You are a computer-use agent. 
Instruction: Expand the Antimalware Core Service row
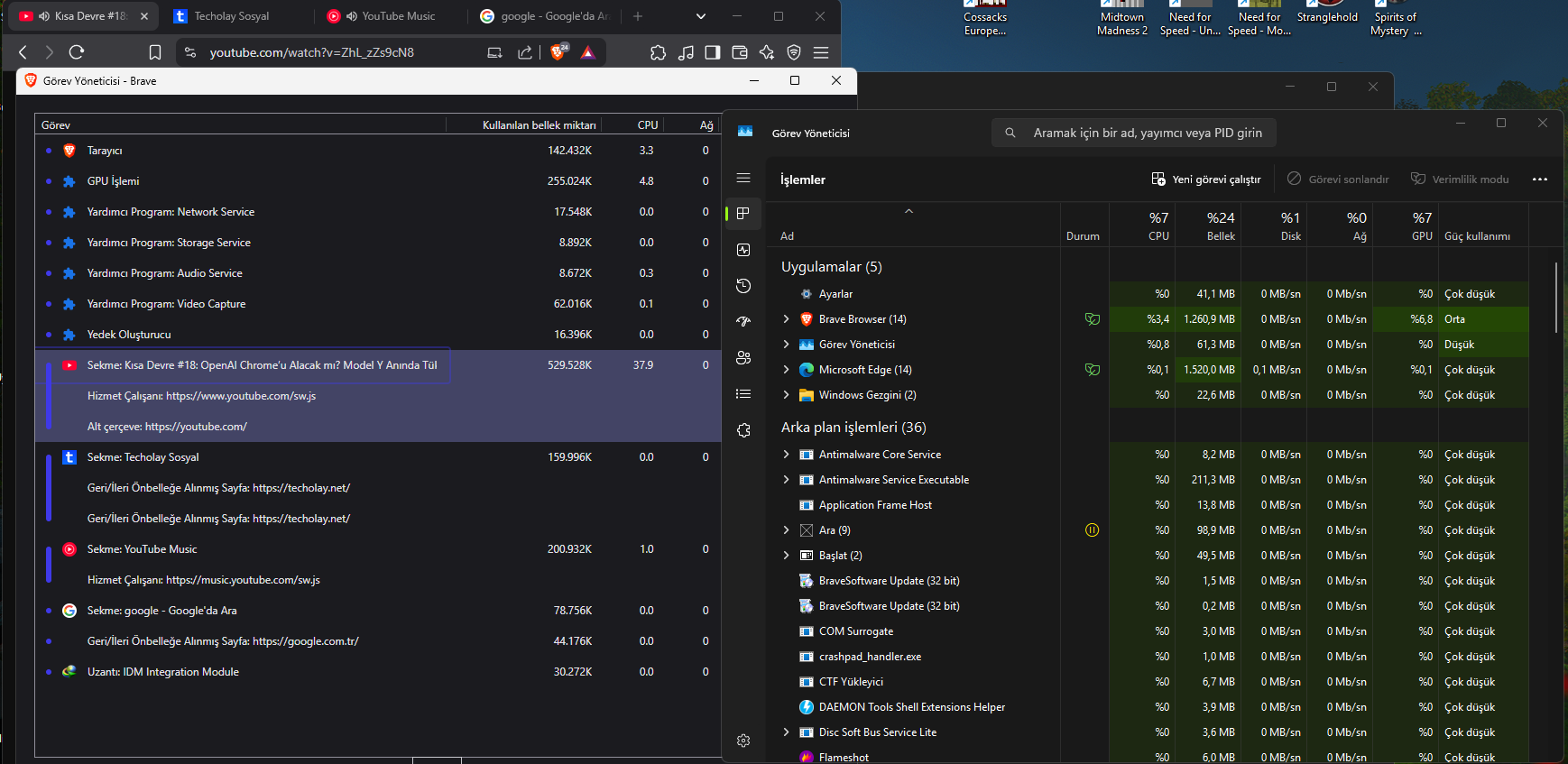(787, 455)
